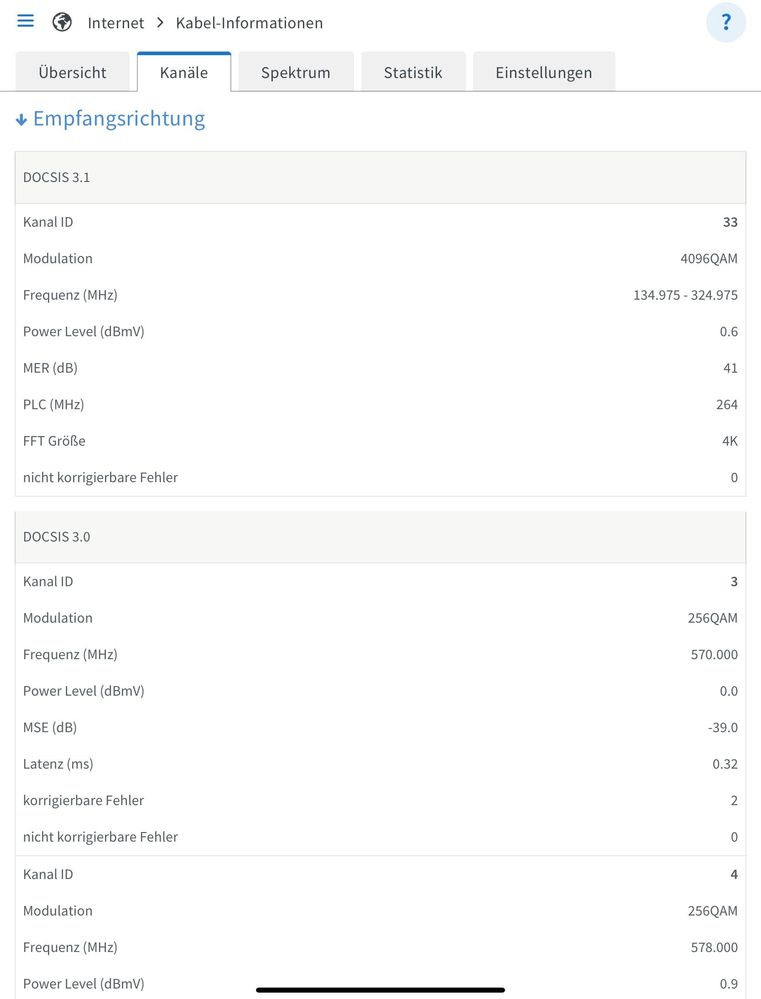The width and height of the screenshot is (761, 999).
Task: Click the Internet breadcrumb link
Action: (115, 22)
